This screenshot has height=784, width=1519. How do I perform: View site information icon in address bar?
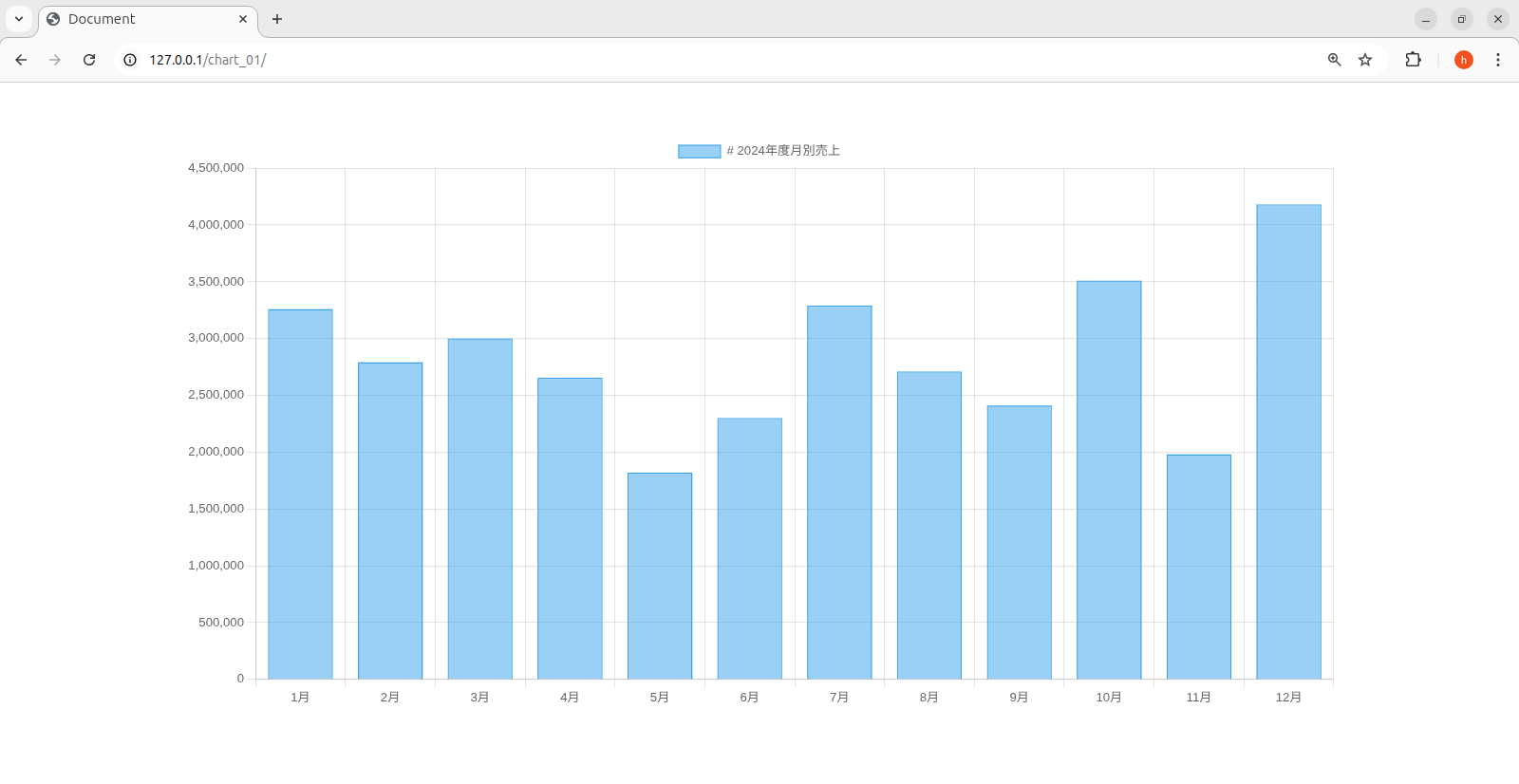point(130,60)
